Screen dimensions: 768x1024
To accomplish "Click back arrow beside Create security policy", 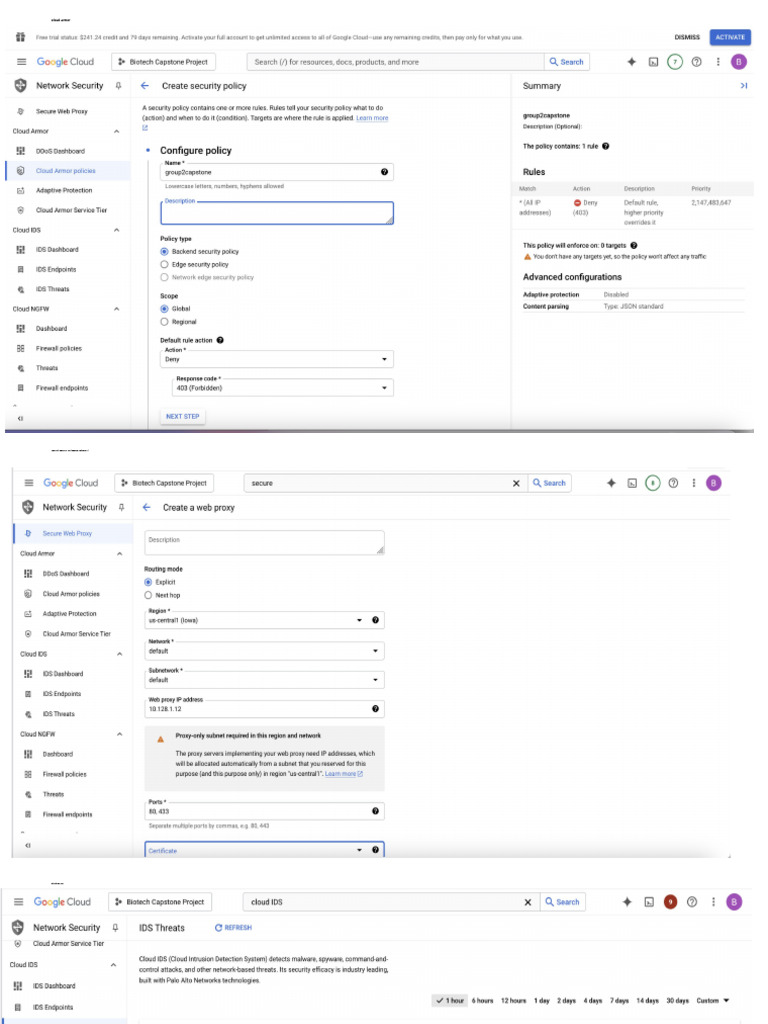I will [145, 86].
